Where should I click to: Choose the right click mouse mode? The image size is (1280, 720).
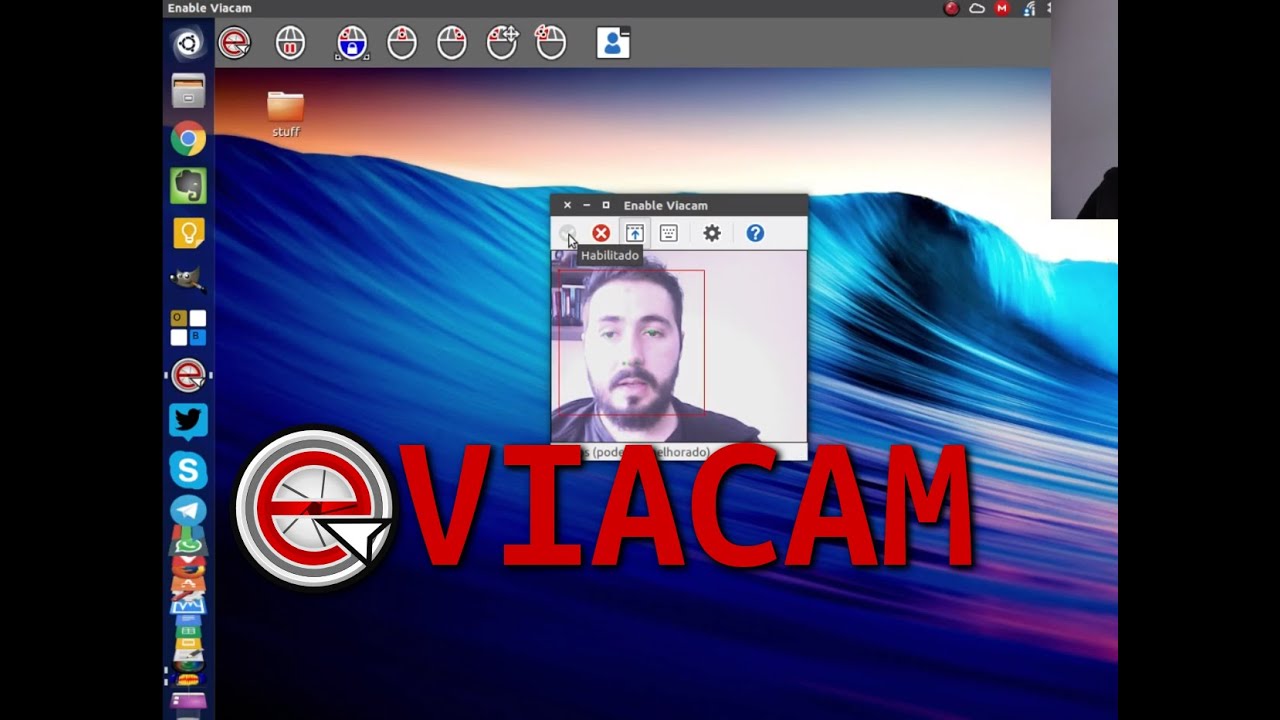(452, 43)
